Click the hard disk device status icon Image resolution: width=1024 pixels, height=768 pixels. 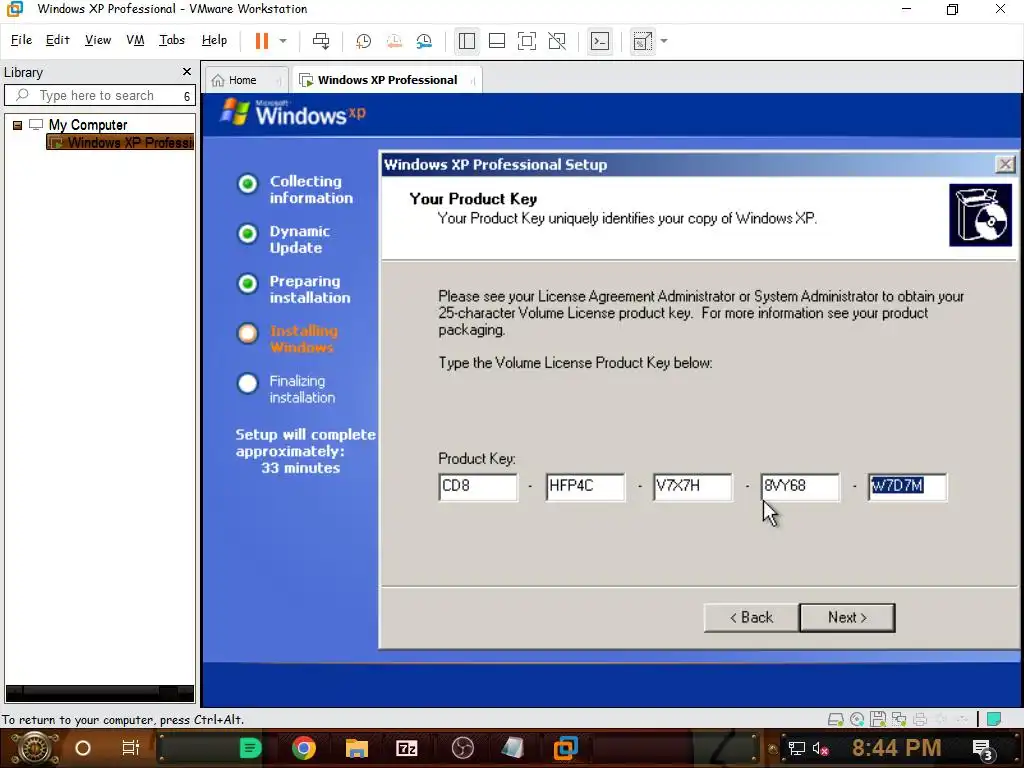[835, 720]
